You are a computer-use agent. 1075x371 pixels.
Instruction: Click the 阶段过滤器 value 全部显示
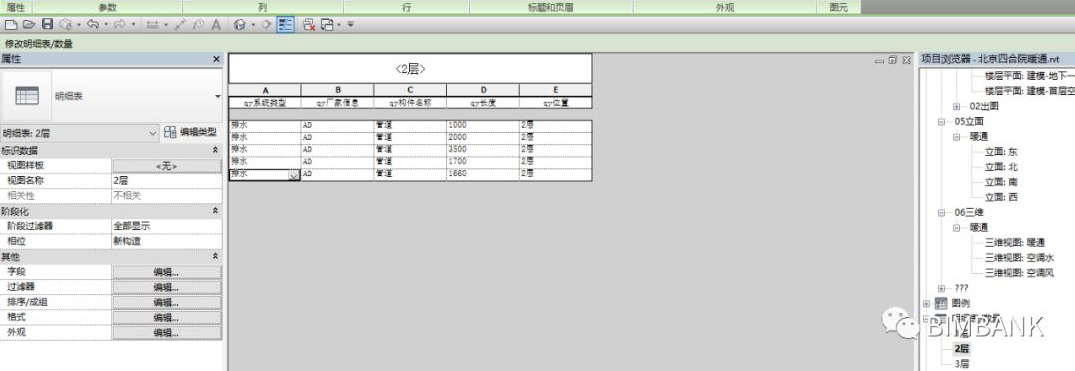[x=167, y=226]
